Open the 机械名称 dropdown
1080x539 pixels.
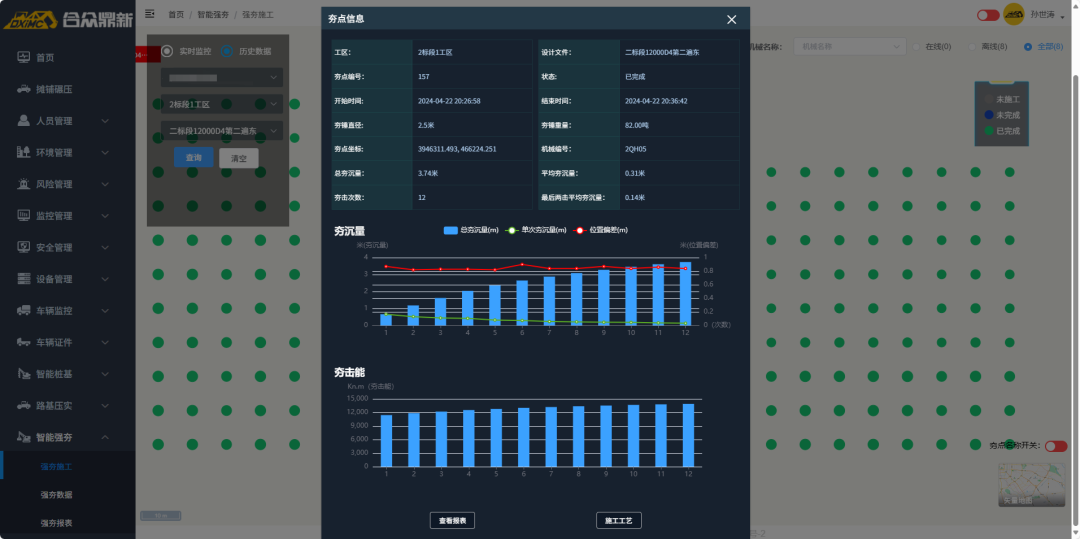pyautogui.click(x=848, y=47)
